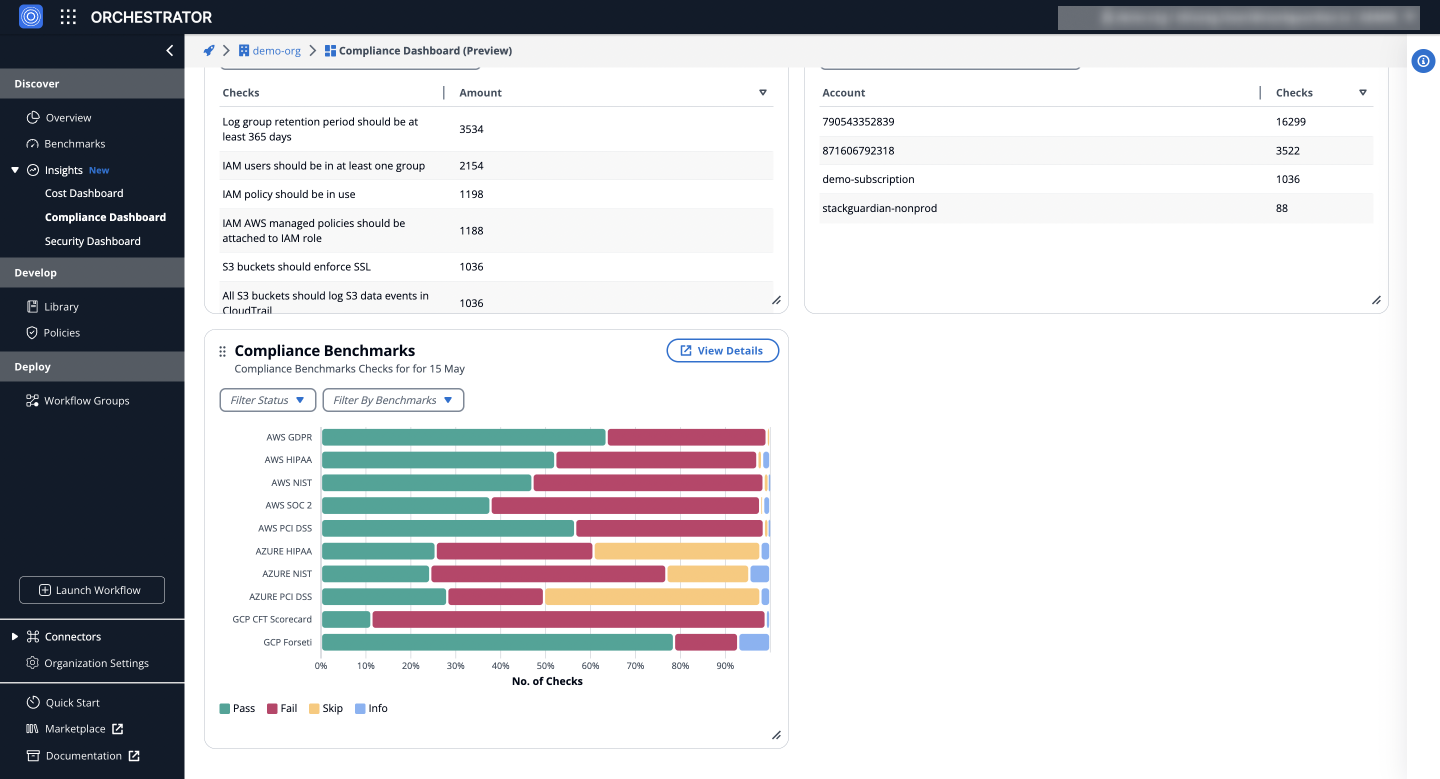The image size is (1440, 779).
Task: Click the Benchmarks icon in the sidebar
Action: point(31,143)
